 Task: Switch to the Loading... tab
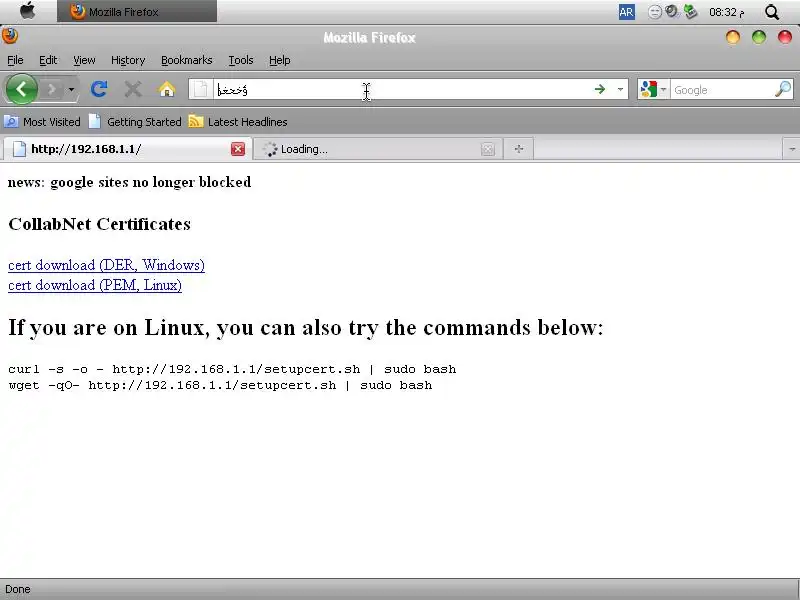tap(378, 149)
